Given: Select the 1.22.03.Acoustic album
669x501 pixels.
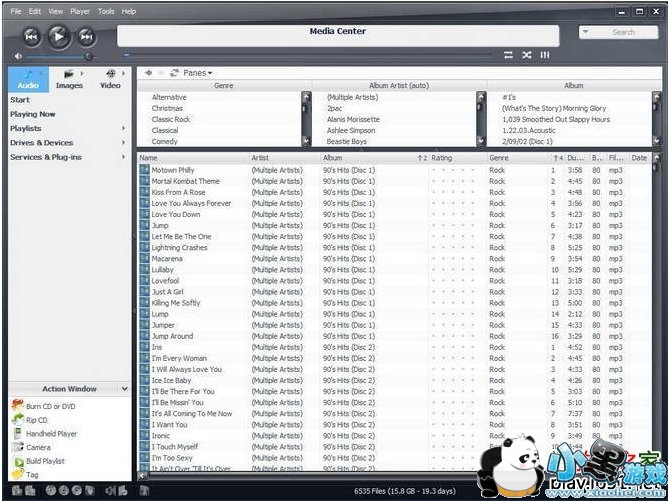Looking at the screenshot, I should click(x=529, y=131).
